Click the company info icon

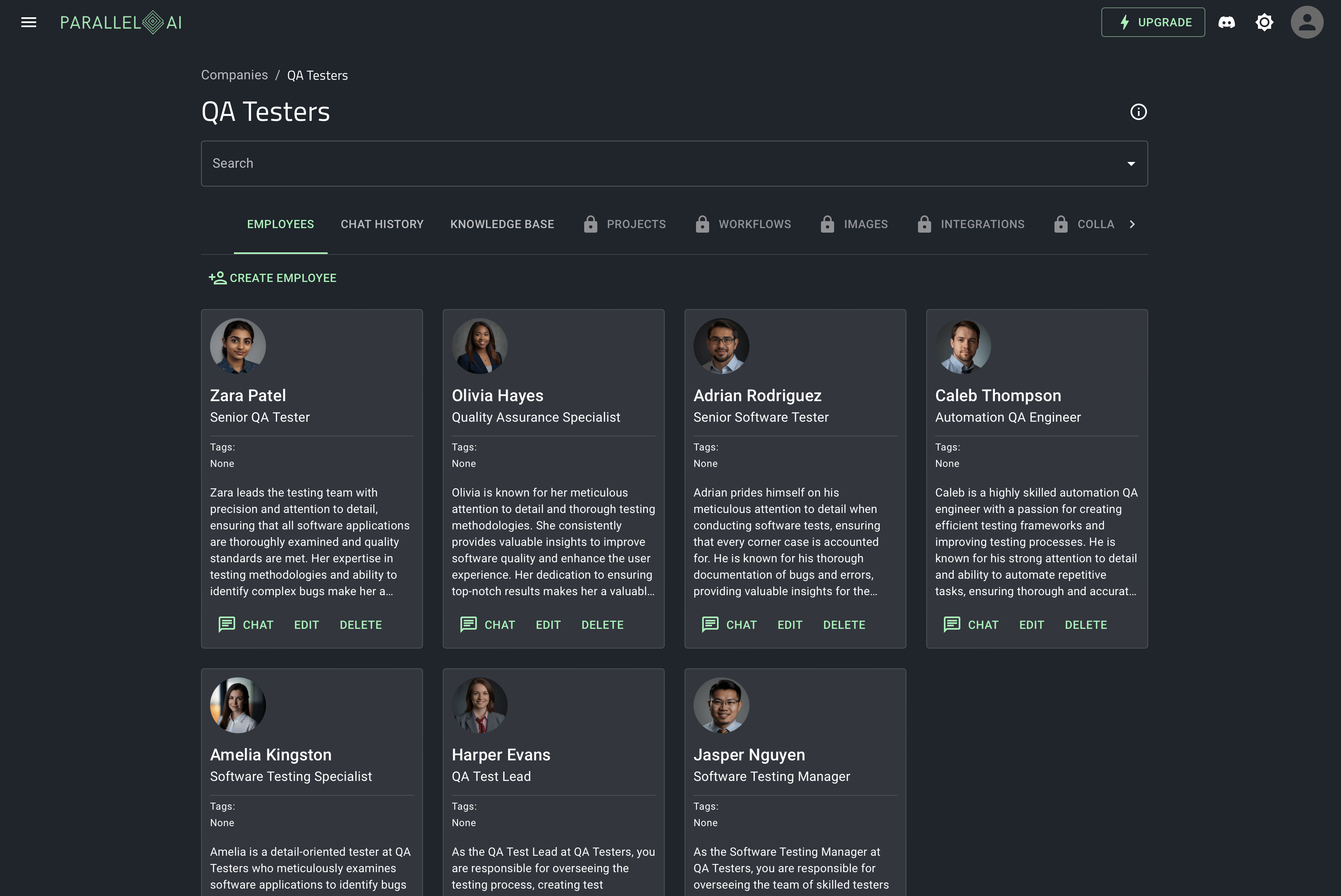click(x=1138, y=111)
